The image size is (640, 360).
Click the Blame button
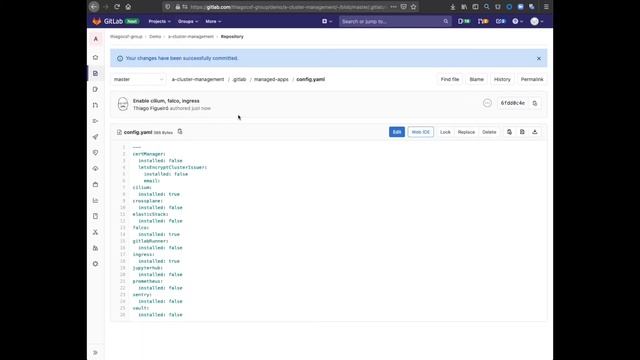coord(476,79)
